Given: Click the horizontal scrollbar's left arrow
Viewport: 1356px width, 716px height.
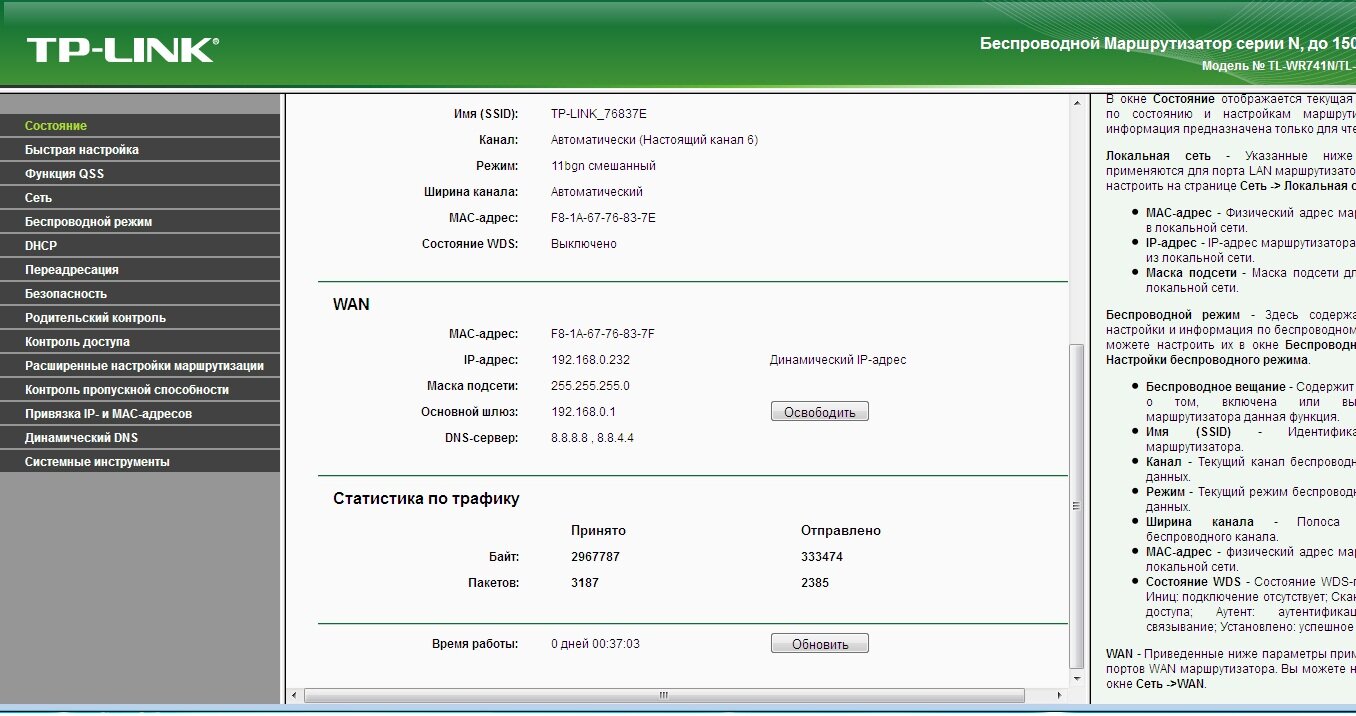Looking at the screenshot, I should 294,695.
